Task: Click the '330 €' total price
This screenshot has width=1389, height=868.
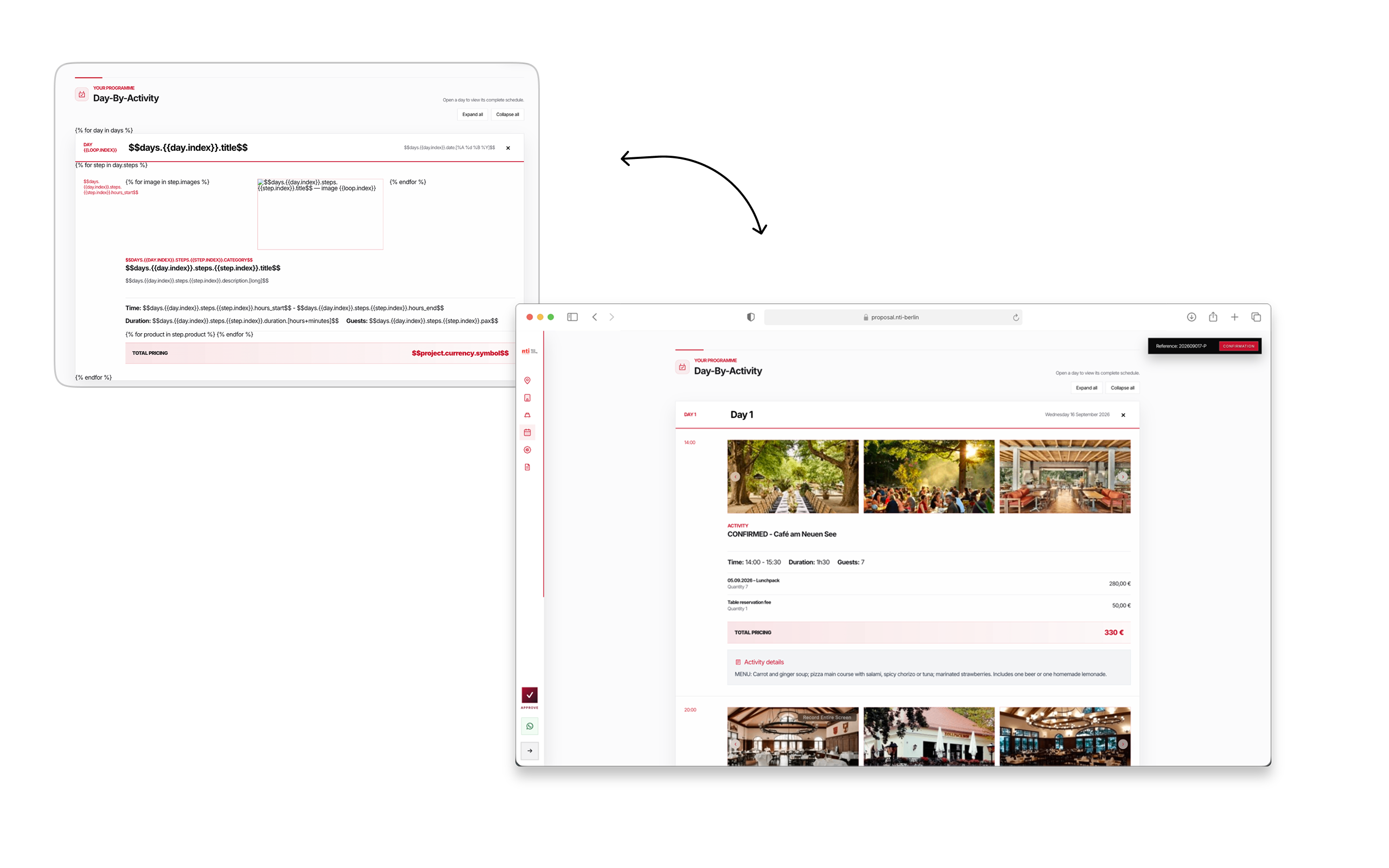Action: [x=1113, y=632]
